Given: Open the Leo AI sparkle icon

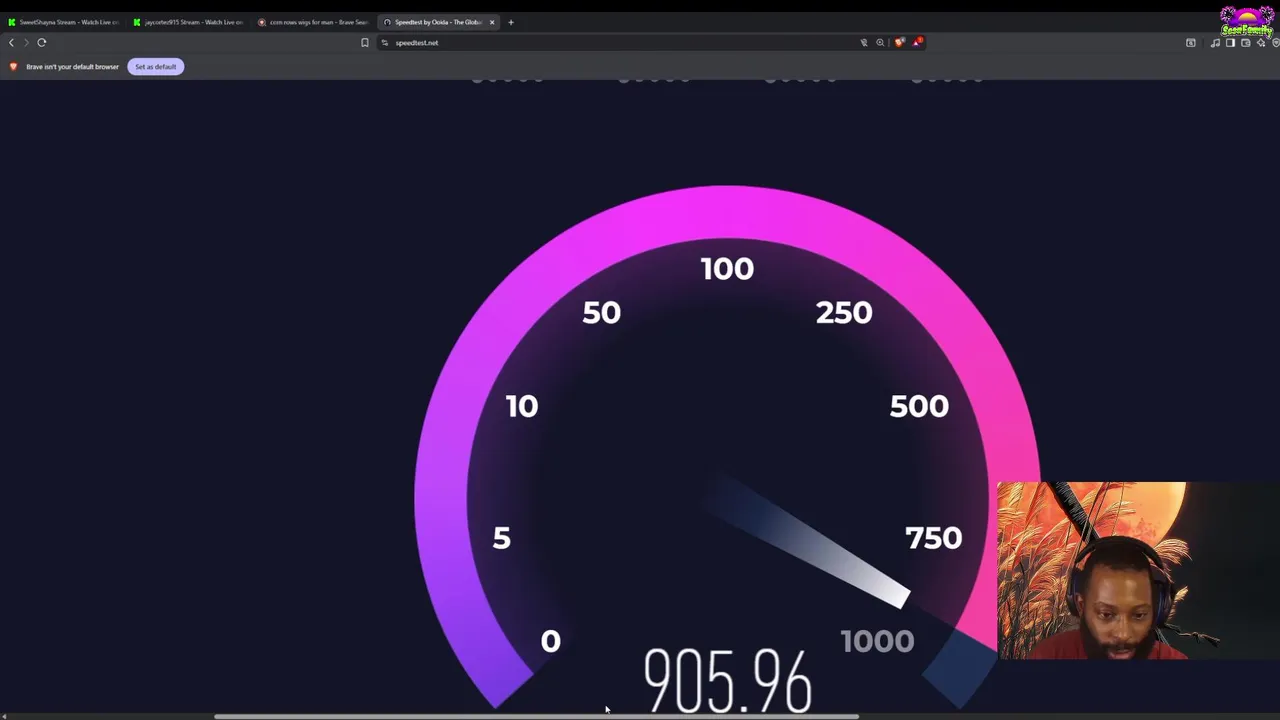Looking at the screenshot, I should click(x=1261, y=43).
